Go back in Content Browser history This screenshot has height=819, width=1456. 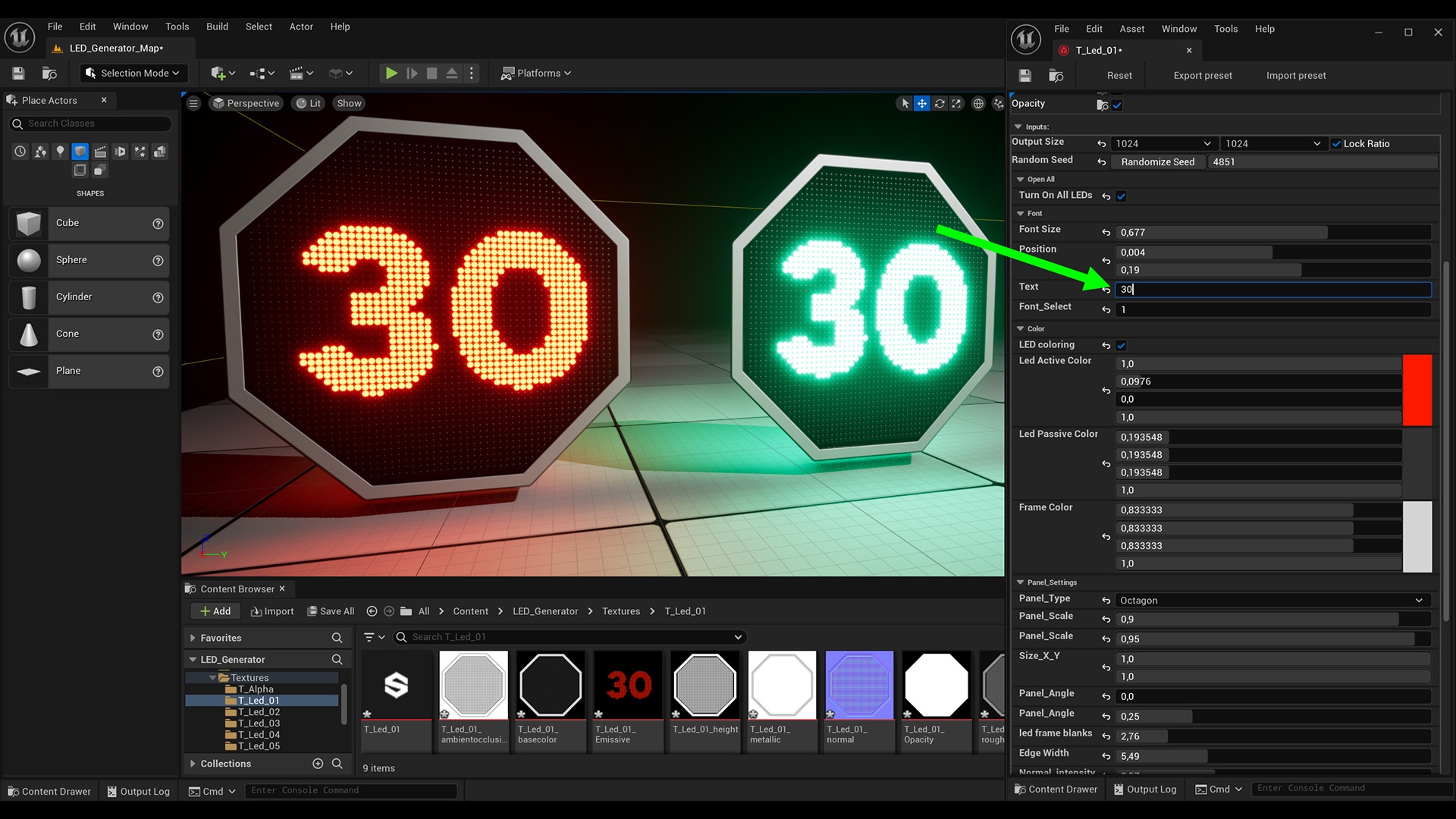coord(372,611)
